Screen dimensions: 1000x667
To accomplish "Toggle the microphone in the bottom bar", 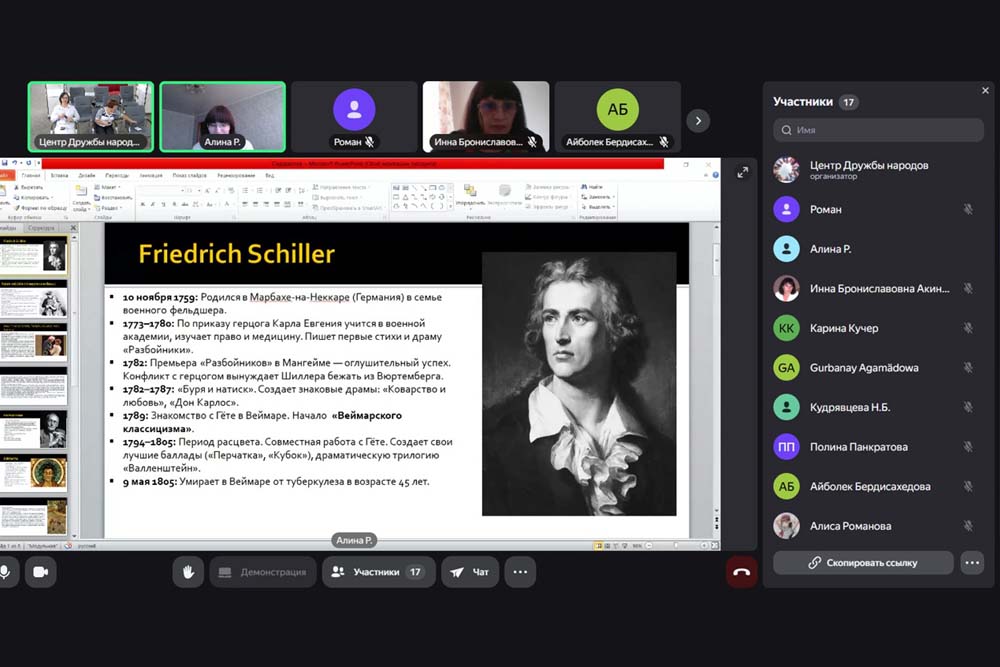I will (x=5, y=572).
